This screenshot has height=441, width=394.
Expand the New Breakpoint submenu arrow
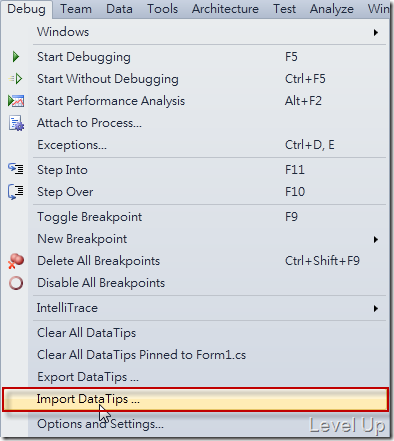click(376, 239)
